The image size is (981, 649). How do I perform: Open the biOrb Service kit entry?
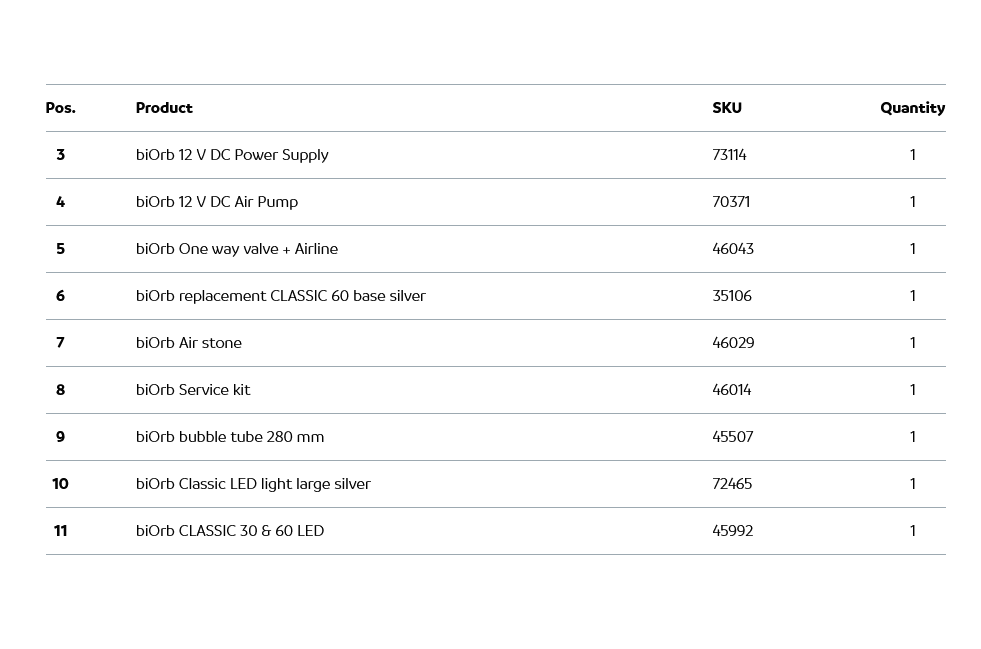pyautogui.click(x=193, y=390)
